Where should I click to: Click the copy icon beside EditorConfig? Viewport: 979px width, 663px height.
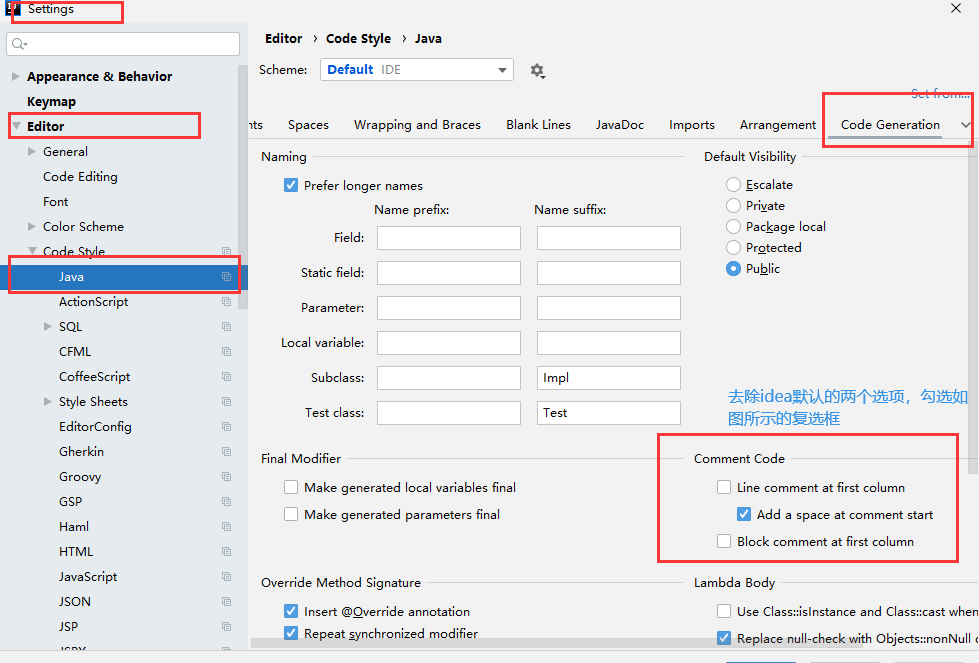tap(227, 426)
